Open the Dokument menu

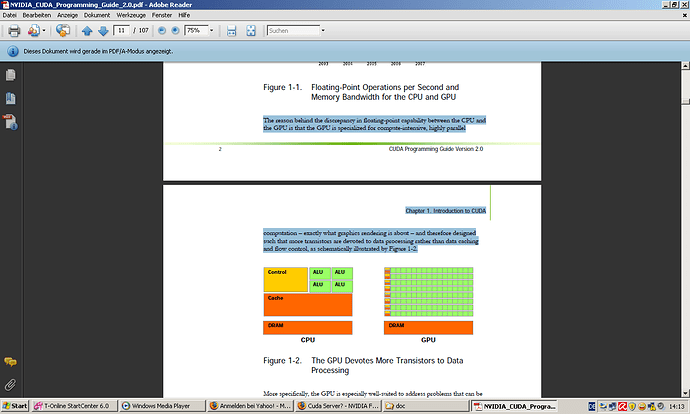click(97, 15)
